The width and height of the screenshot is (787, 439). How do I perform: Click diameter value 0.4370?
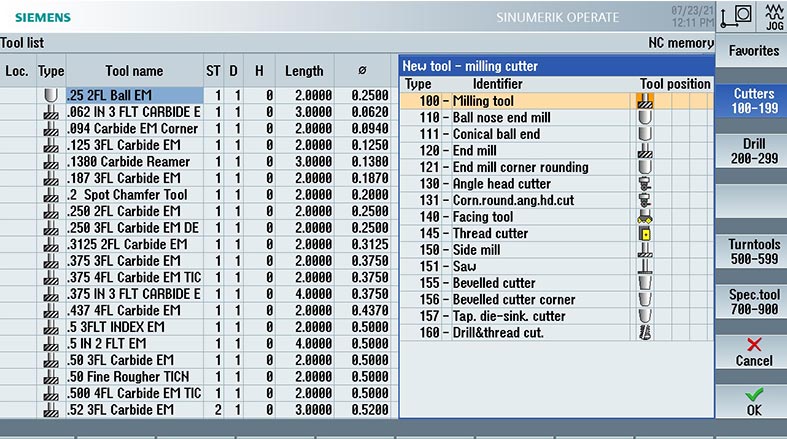click(370, 311)
